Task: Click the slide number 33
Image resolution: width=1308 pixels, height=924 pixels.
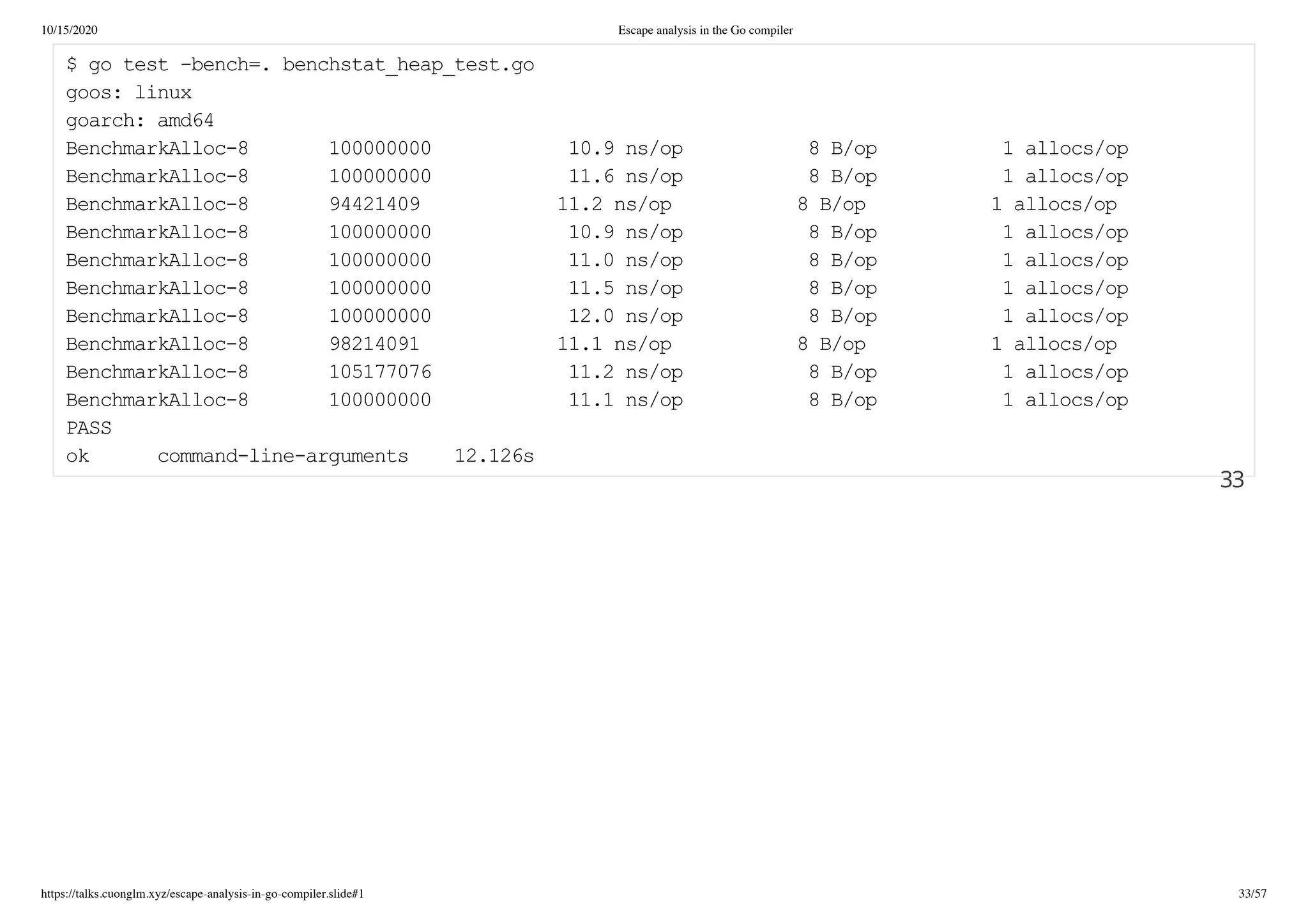Action: pos(1232,480)
